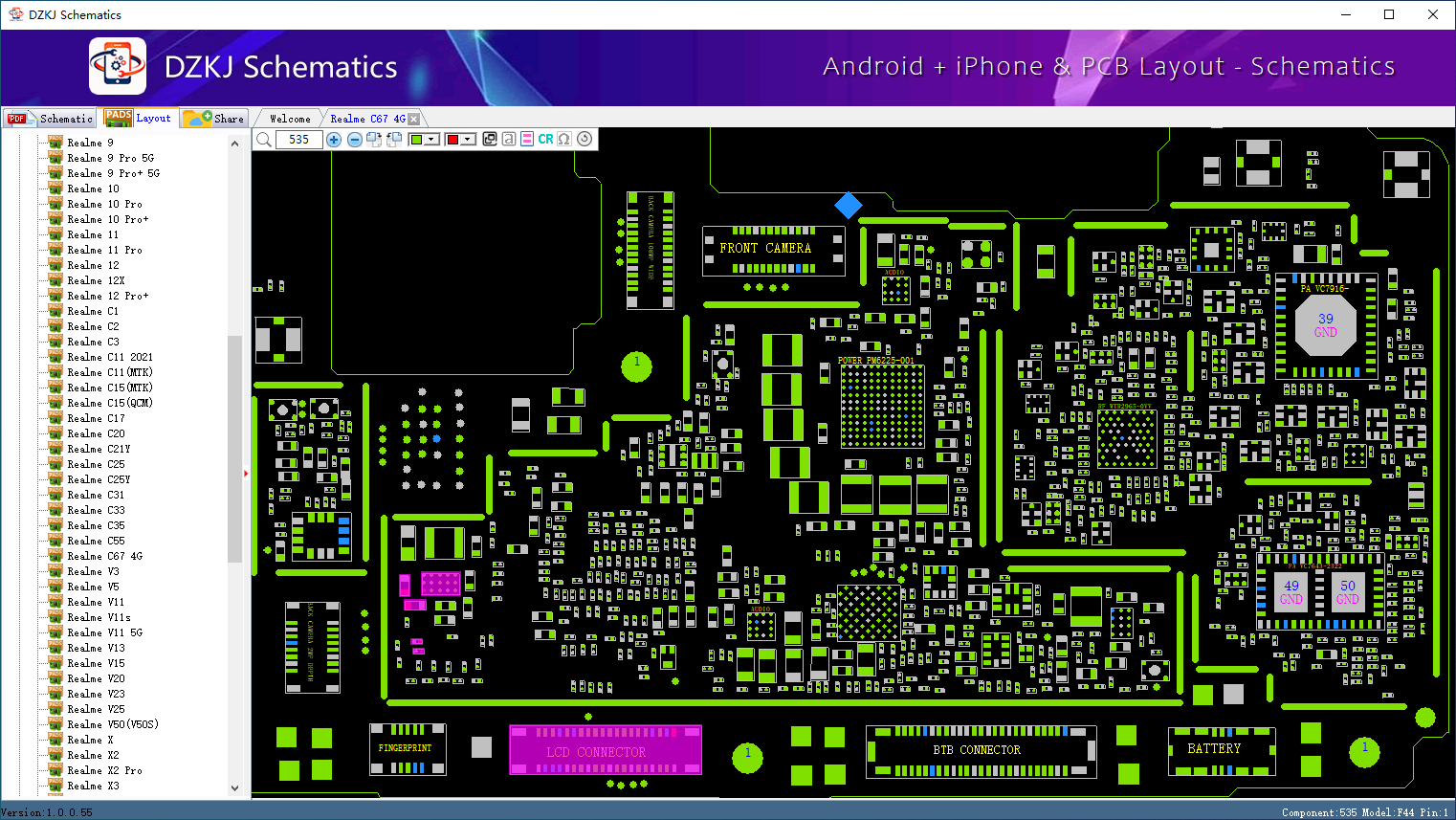The image size is (1456, 820).
Task: Click the POWER PM6225 BGA chip
Action: [x=882, y=406]
